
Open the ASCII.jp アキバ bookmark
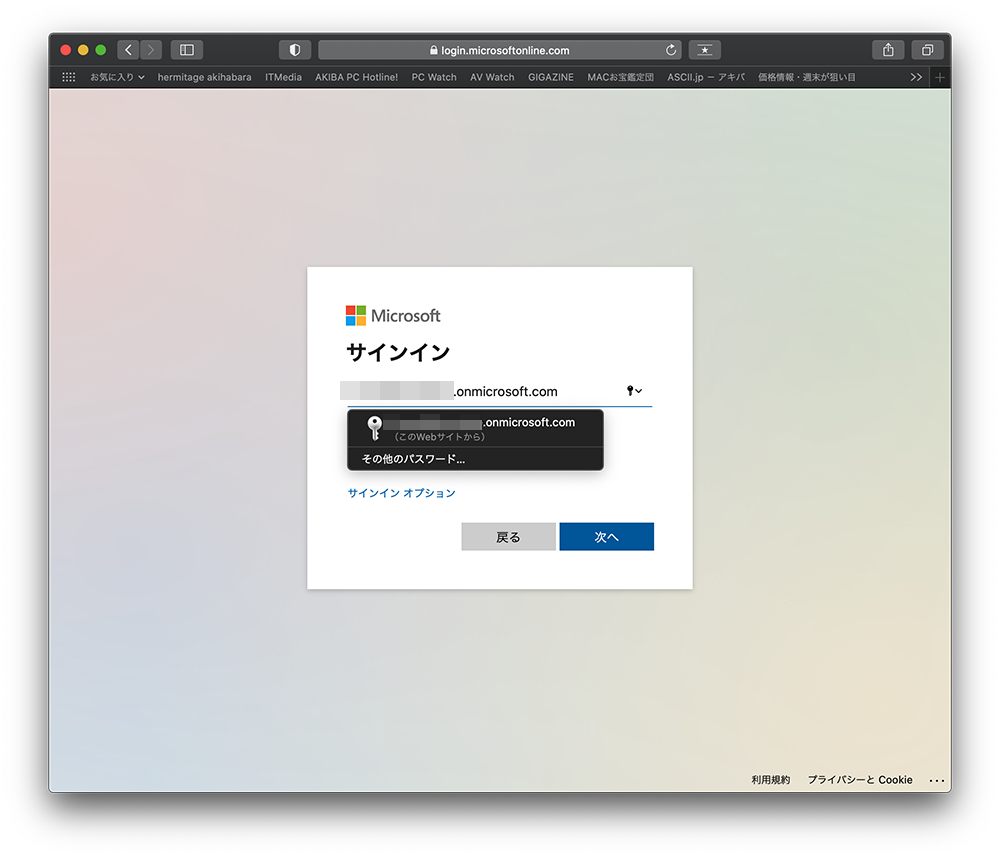tap(705, 77)
